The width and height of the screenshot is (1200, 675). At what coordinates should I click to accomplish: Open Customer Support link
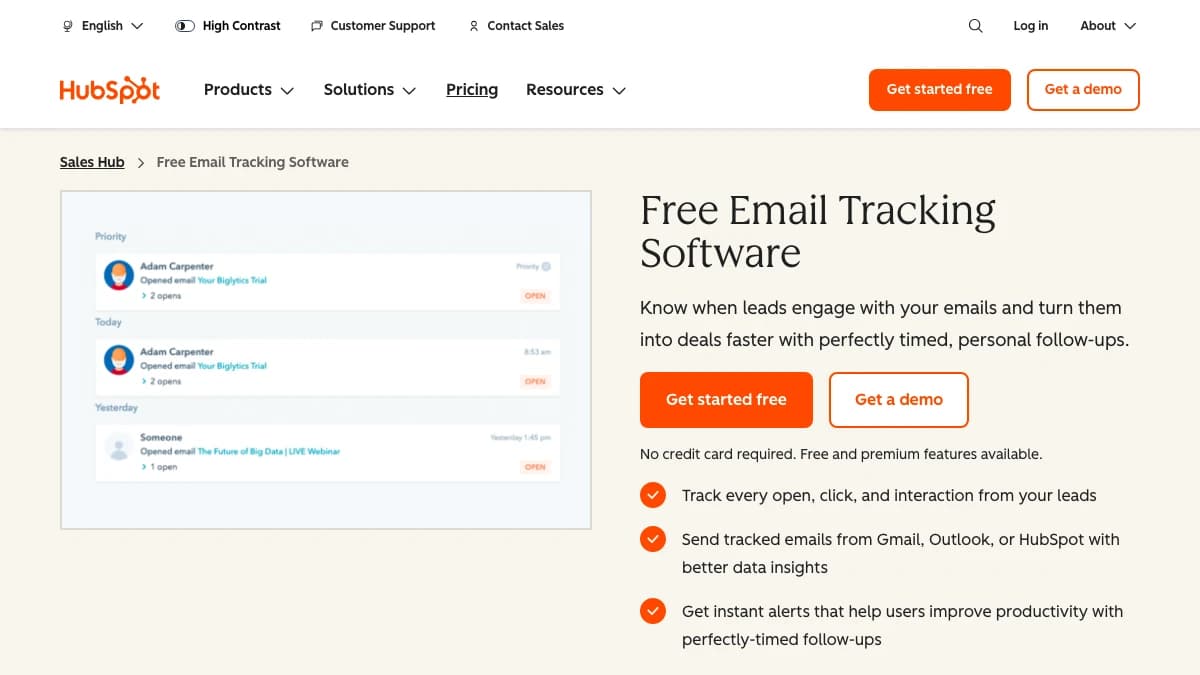pyautogui.click(x=383, y=26)
